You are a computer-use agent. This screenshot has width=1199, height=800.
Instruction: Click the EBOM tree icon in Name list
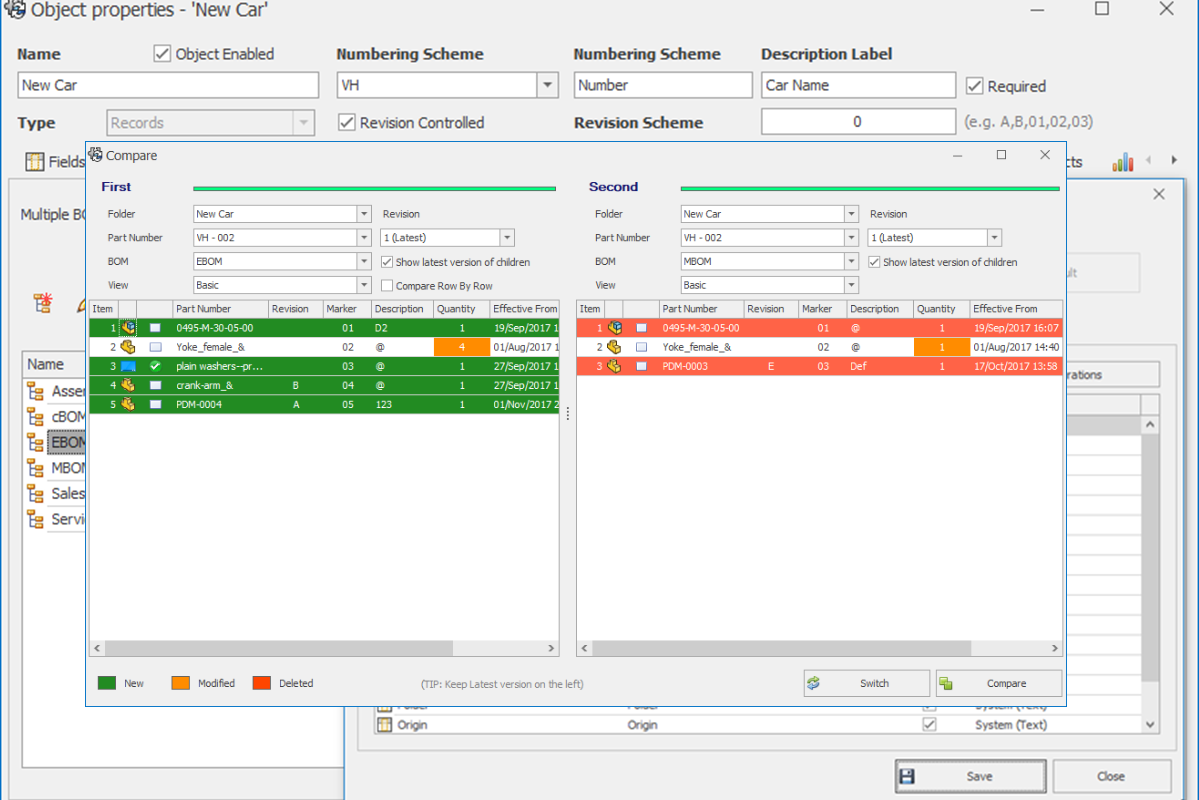(35, 442)
